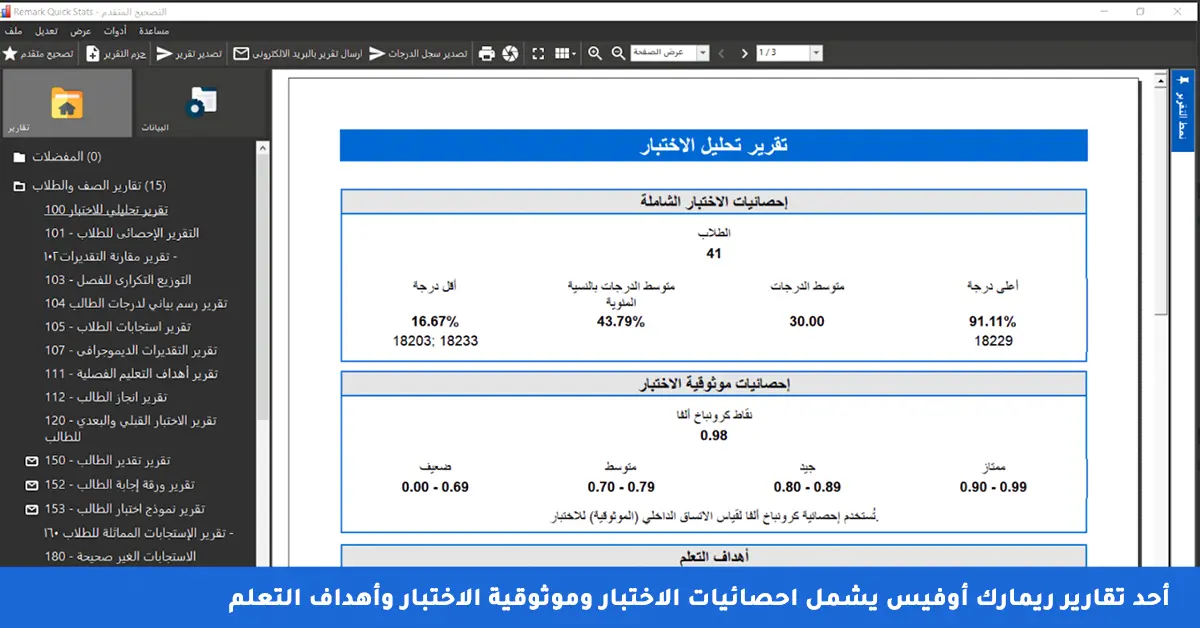The height and width of the screenshot is (628, 1200).
Task: Select report تقرير تحليلي للاختبار 100
Action: 106,209
